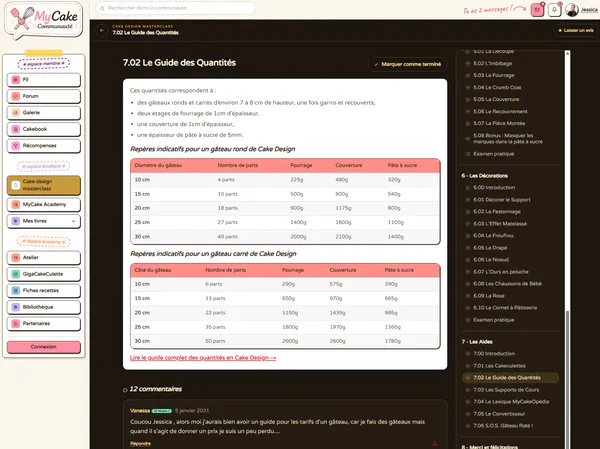This screenshot has height=449, width=600.
Task: Click the Pâte à sucre header in round cake table
Action: [x=402, y=165]
